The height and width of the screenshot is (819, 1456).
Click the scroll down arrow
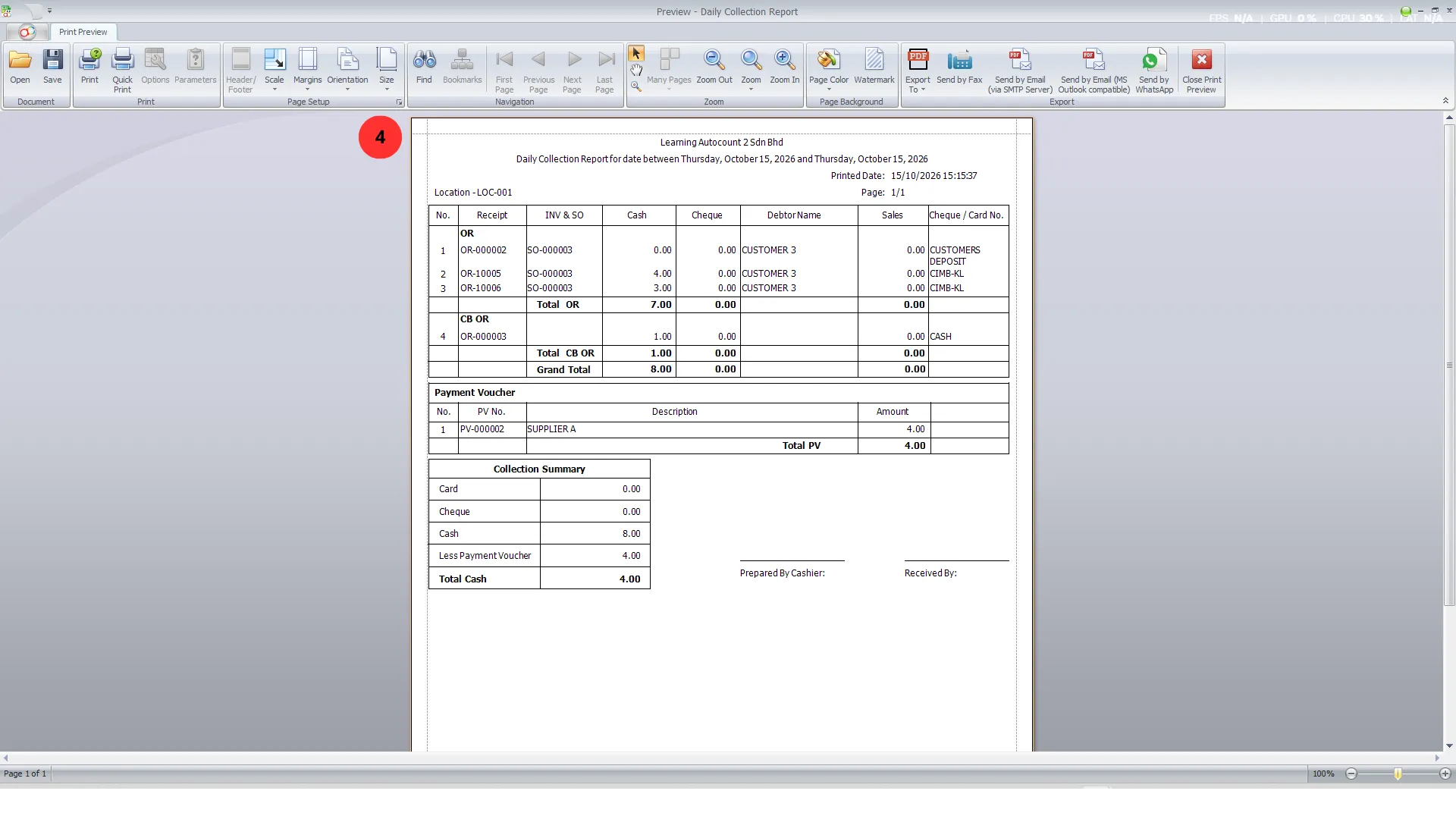(1449, 746)
